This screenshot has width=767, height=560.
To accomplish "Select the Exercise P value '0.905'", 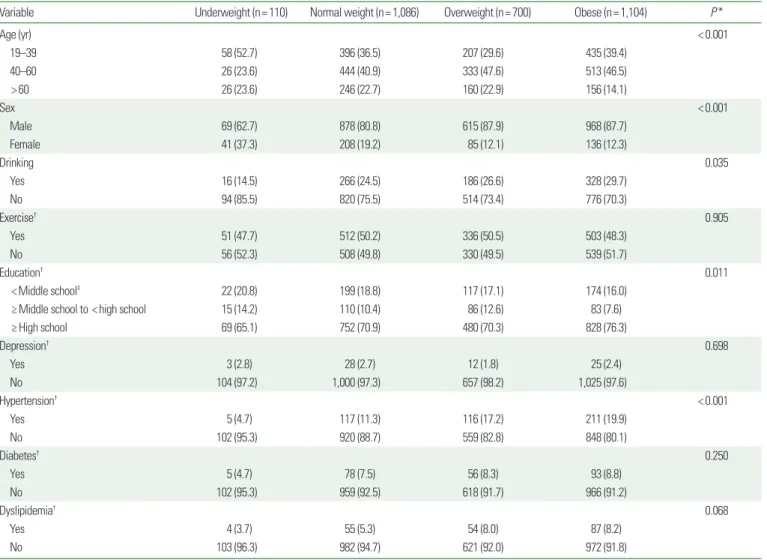I will [717, 218].
